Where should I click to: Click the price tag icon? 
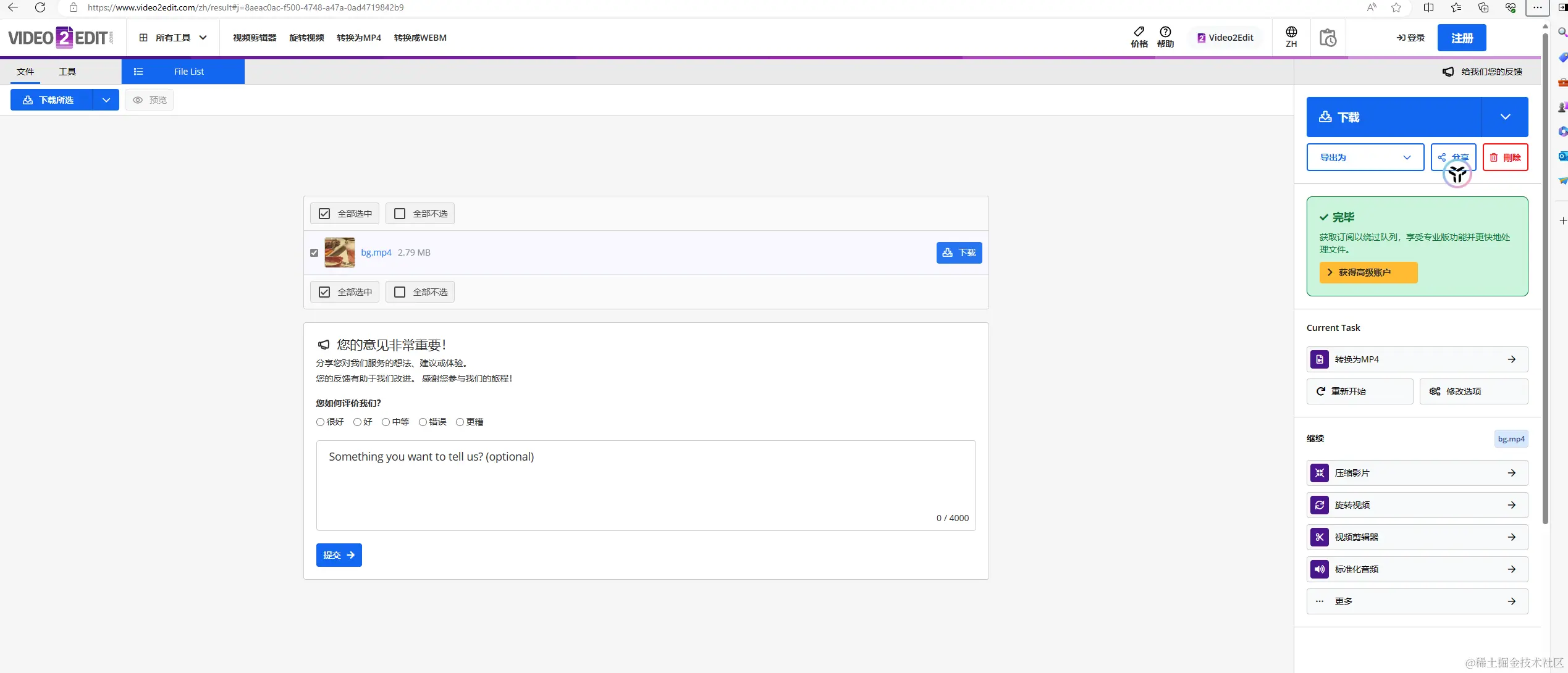tap(1139, 32)
